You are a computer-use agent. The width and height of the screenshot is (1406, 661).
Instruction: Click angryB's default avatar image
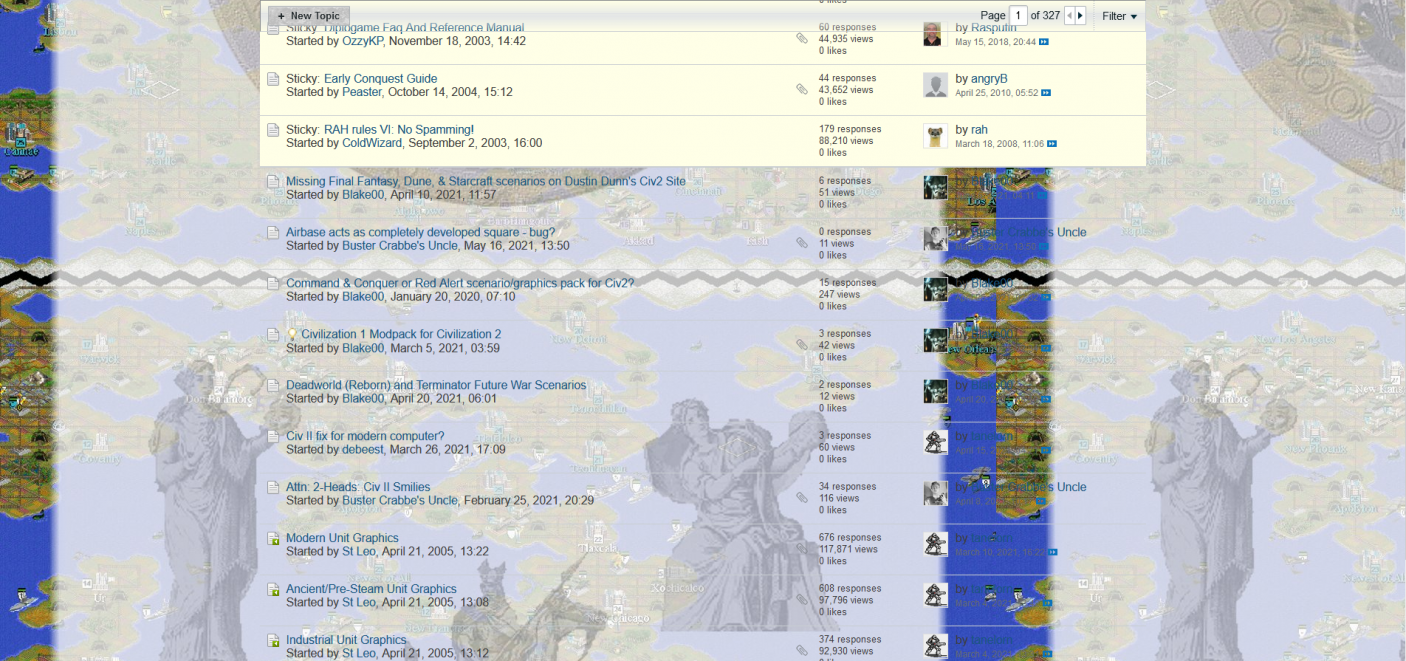tap(935, 86)
